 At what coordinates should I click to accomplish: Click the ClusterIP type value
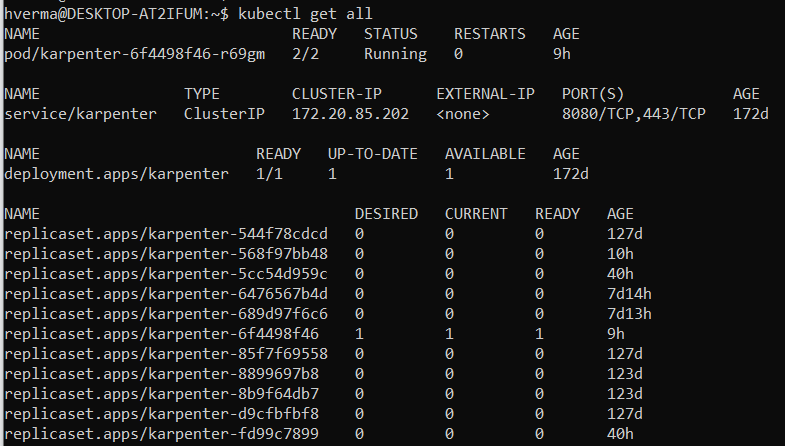pyautogui.click(x=224, y=114)
